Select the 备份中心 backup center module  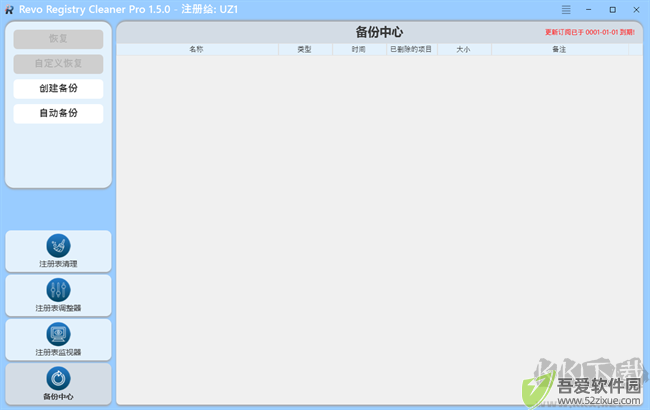[58, 384]
